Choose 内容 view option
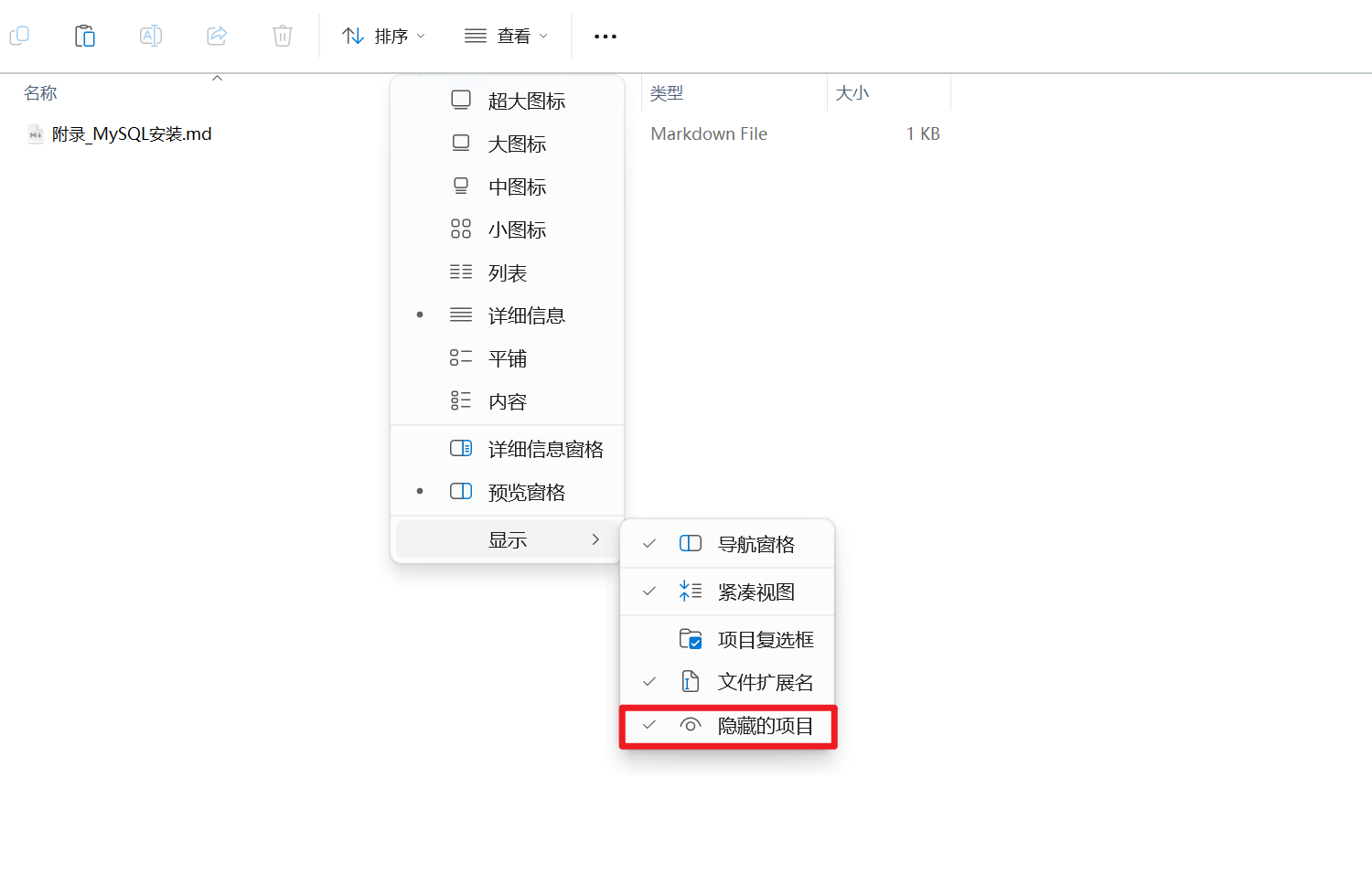 pyautogui.click(x=508, y=401)
